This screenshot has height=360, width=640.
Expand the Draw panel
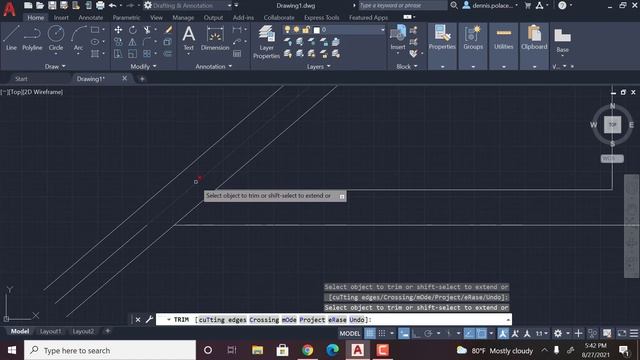tap(55, 66)
